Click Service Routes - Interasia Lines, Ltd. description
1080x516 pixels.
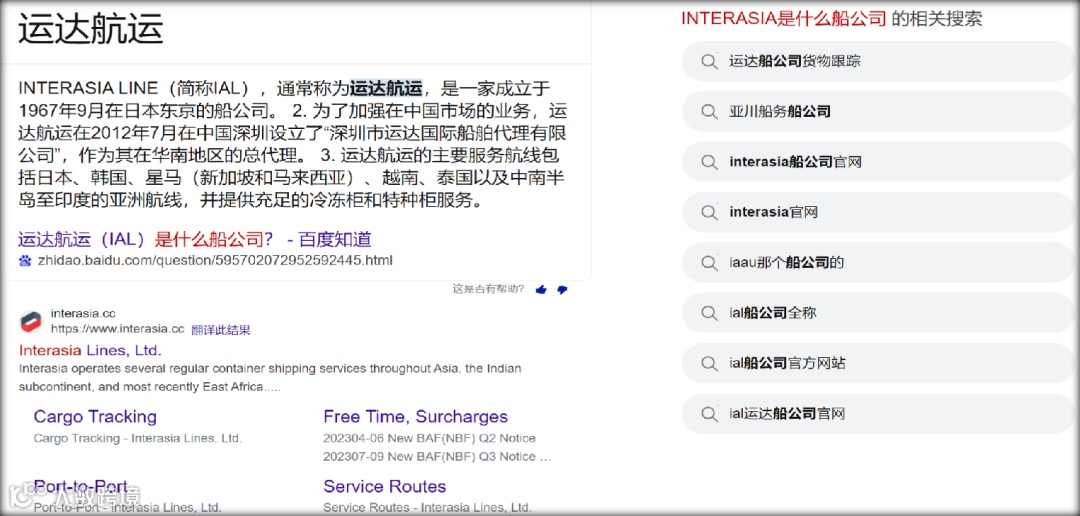(428, 508)
